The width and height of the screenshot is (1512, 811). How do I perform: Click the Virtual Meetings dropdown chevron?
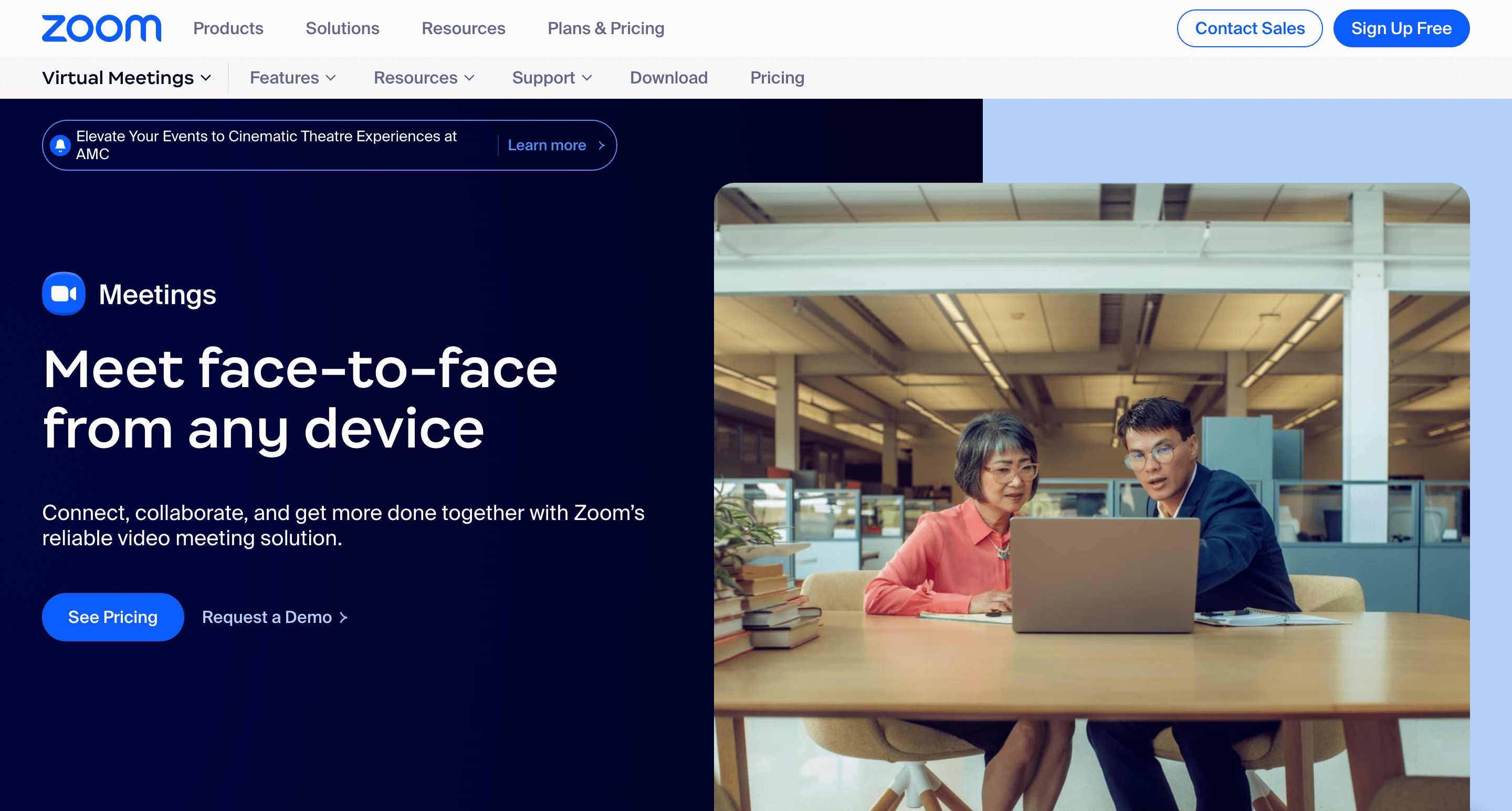(x=206, y=78)
